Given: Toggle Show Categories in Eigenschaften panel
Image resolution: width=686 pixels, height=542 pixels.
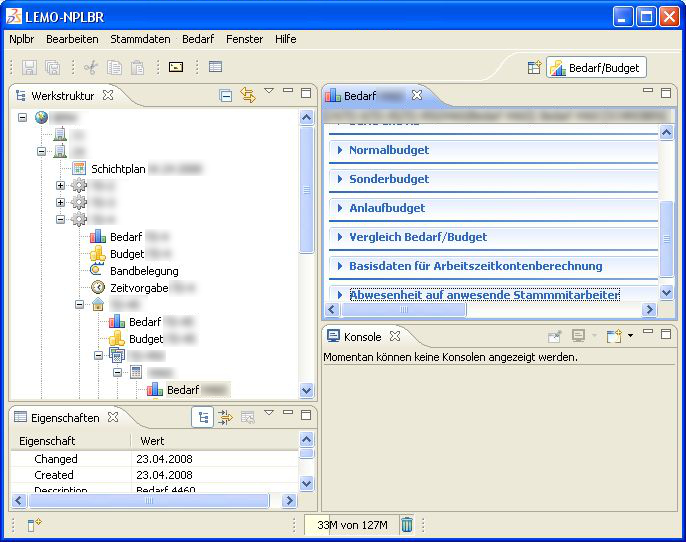Looking at the screenshot, I should pyautogui.click(x=203, y=417).
